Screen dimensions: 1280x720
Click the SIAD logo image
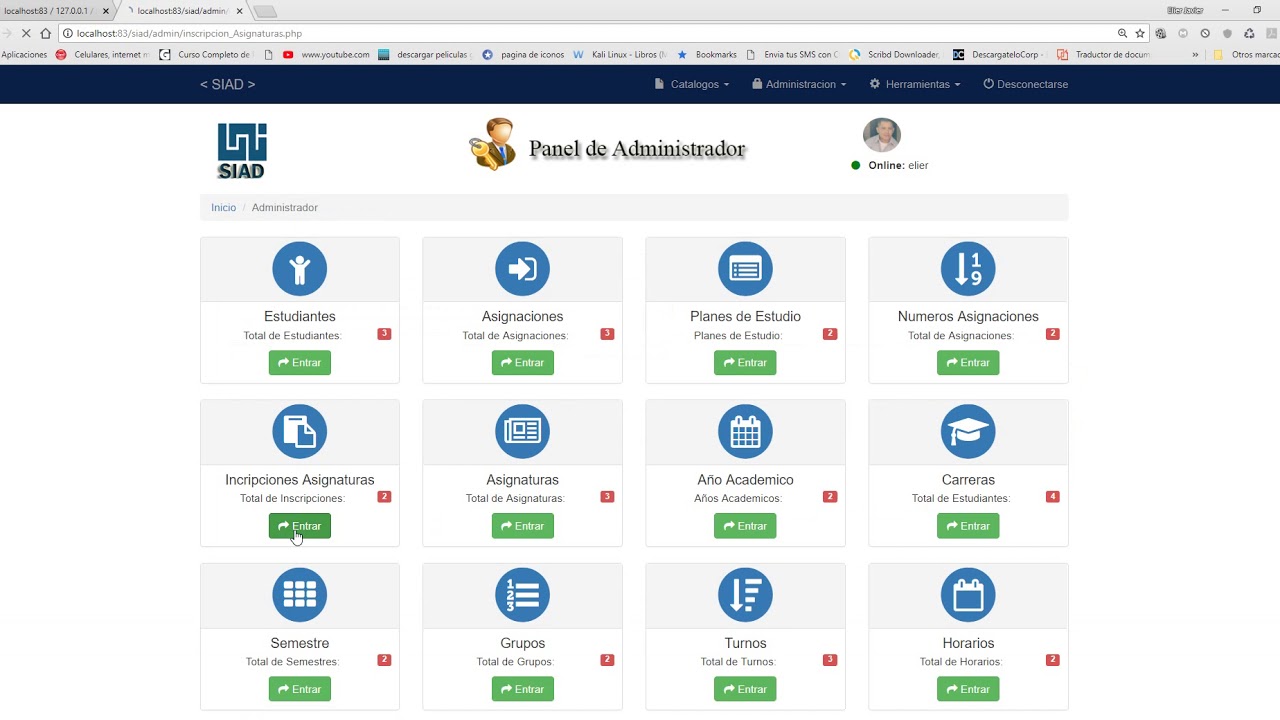(242, 151)
